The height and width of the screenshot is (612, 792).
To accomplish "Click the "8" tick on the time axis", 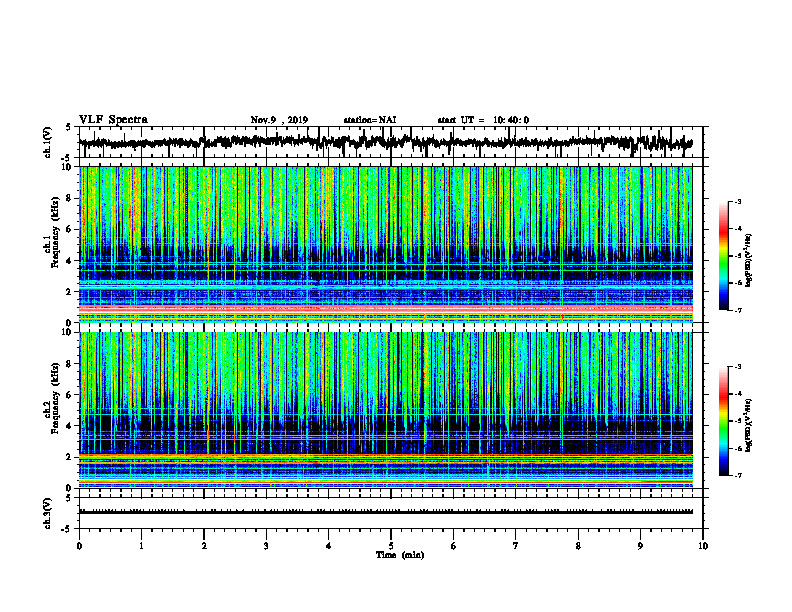I will click(x=578, y=546).
